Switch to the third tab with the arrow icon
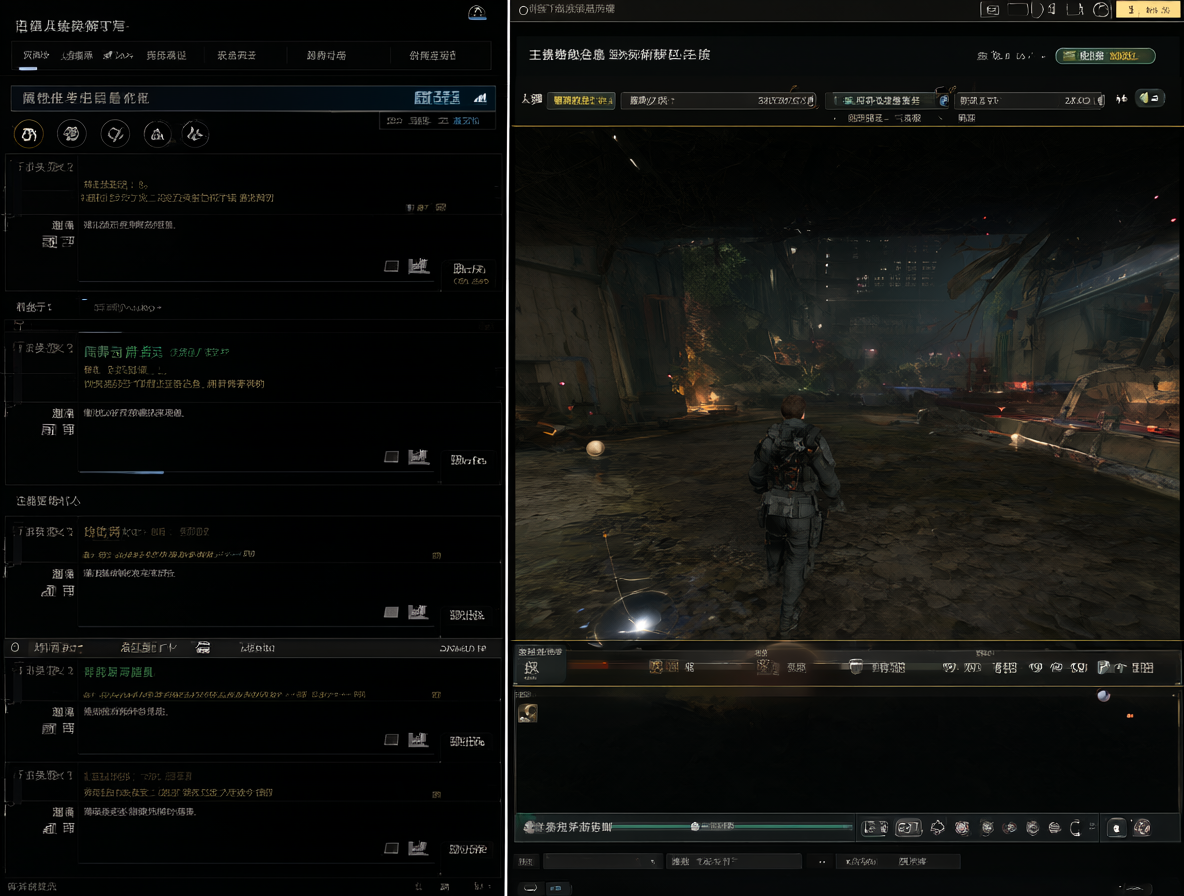 (x=119, y=55)
